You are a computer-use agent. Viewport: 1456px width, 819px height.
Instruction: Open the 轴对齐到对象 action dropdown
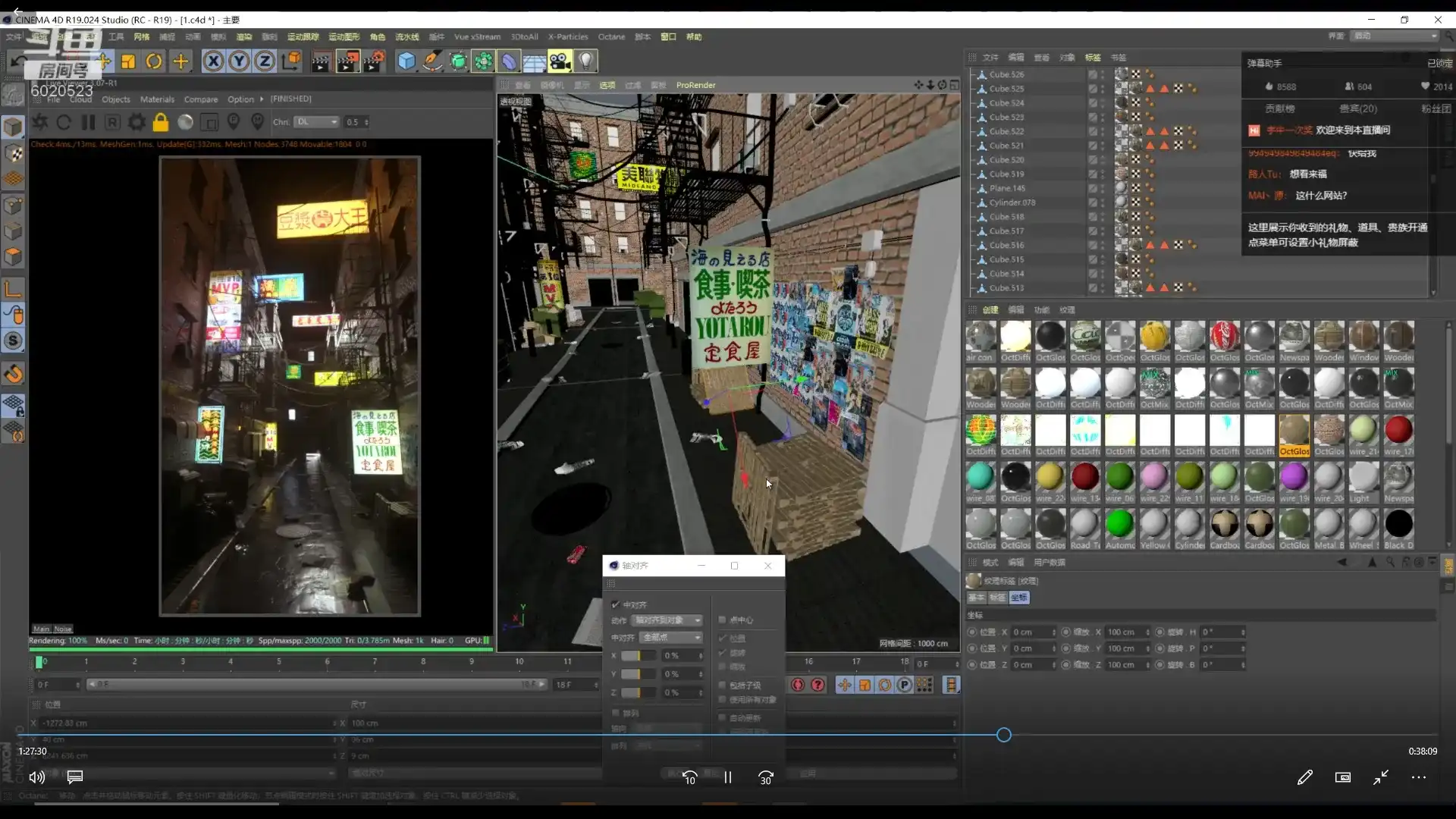tap(667, 620)
